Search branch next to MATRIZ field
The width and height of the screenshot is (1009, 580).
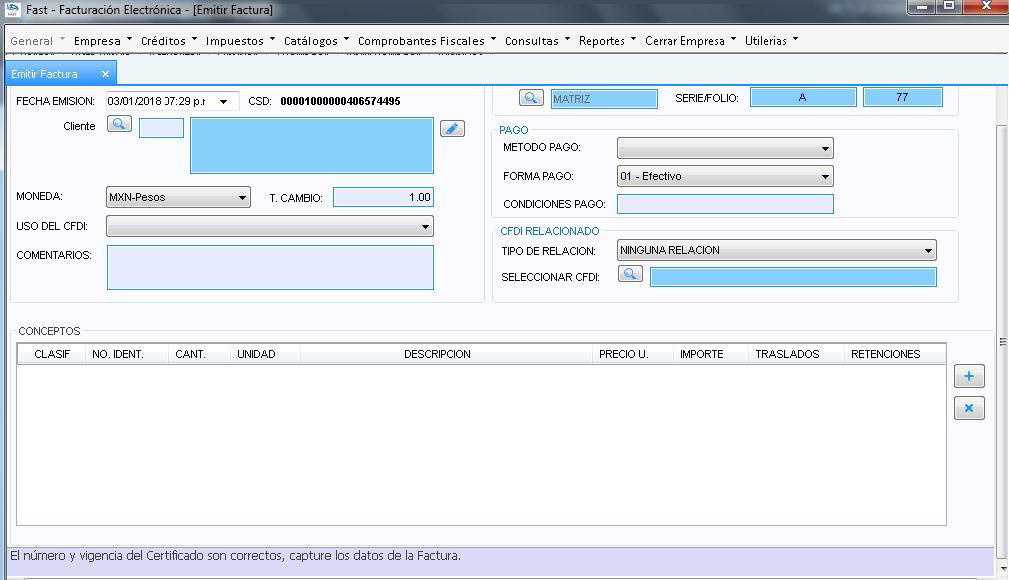(x=531, y=98)
